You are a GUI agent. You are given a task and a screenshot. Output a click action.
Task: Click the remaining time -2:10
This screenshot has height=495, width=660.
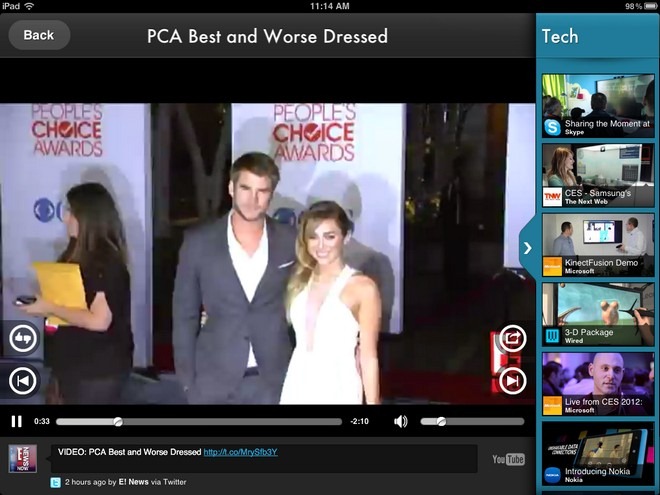(359, 421)
